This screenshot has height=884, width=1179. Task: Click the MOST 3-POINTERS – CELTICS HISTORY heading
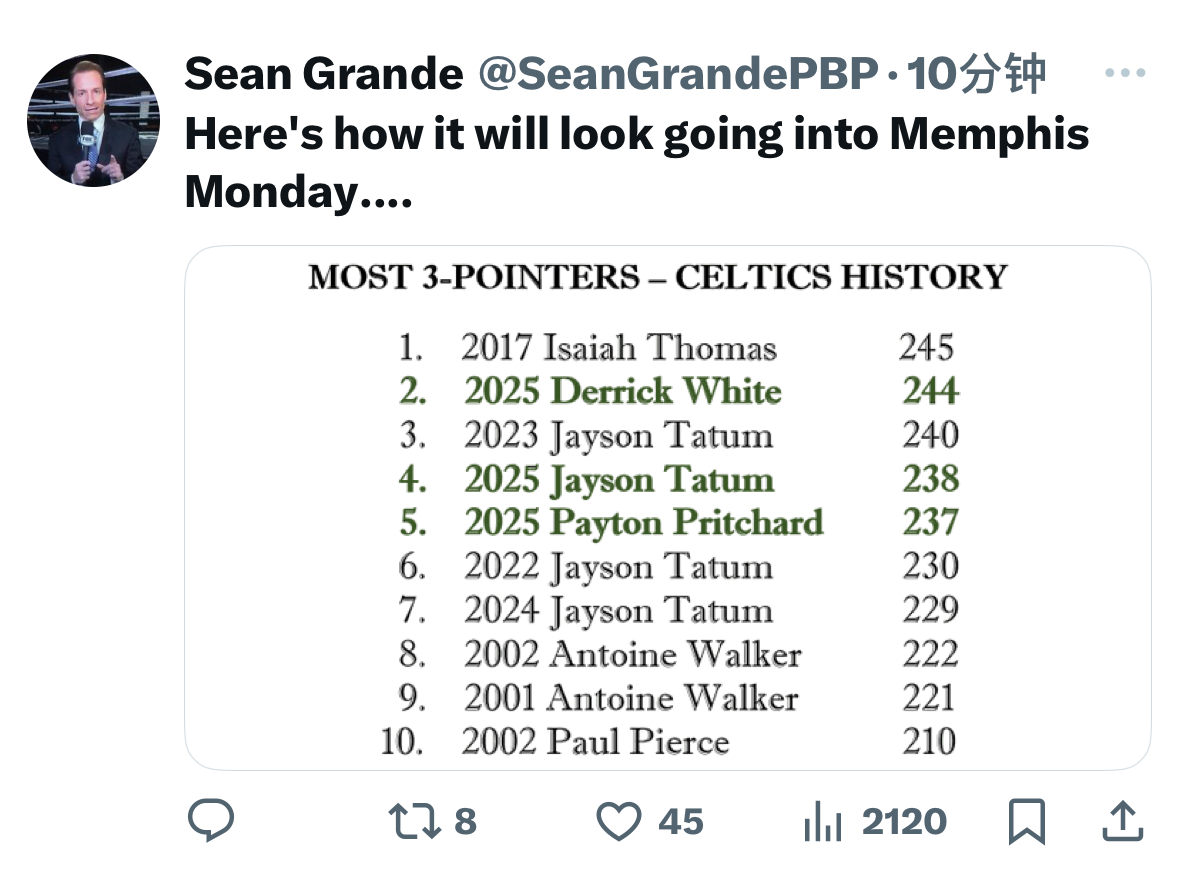tap(658, 277)
